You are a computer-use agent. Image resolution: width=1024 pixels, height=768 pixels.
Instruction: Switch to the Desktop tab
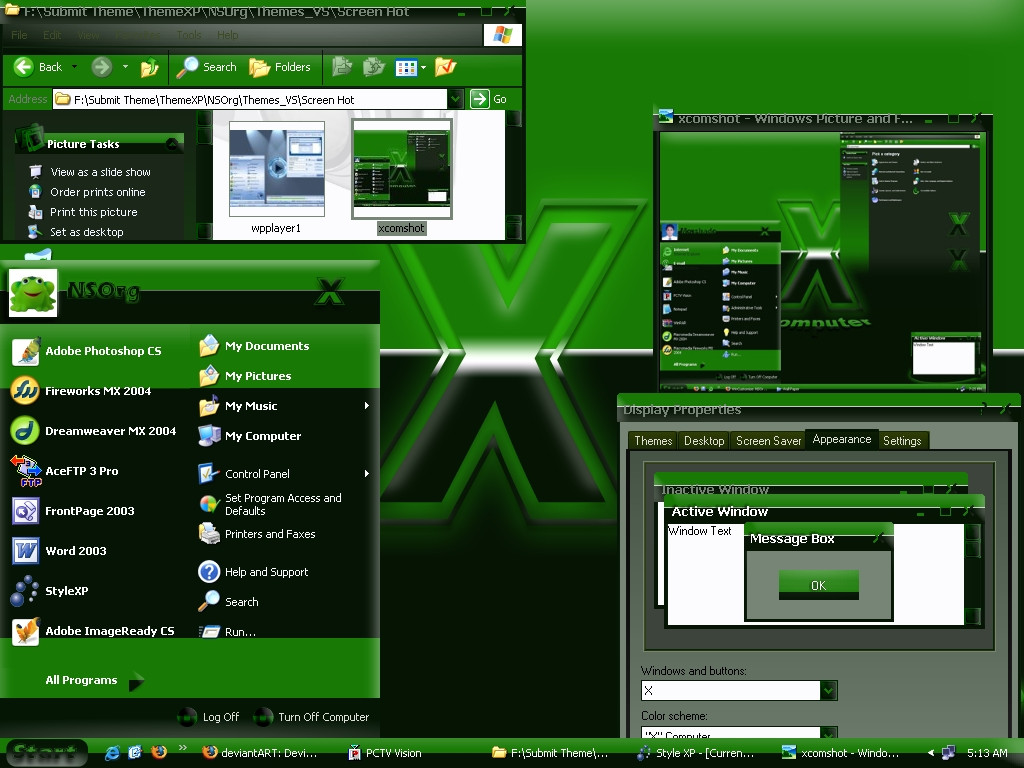(x=704, y=441)
